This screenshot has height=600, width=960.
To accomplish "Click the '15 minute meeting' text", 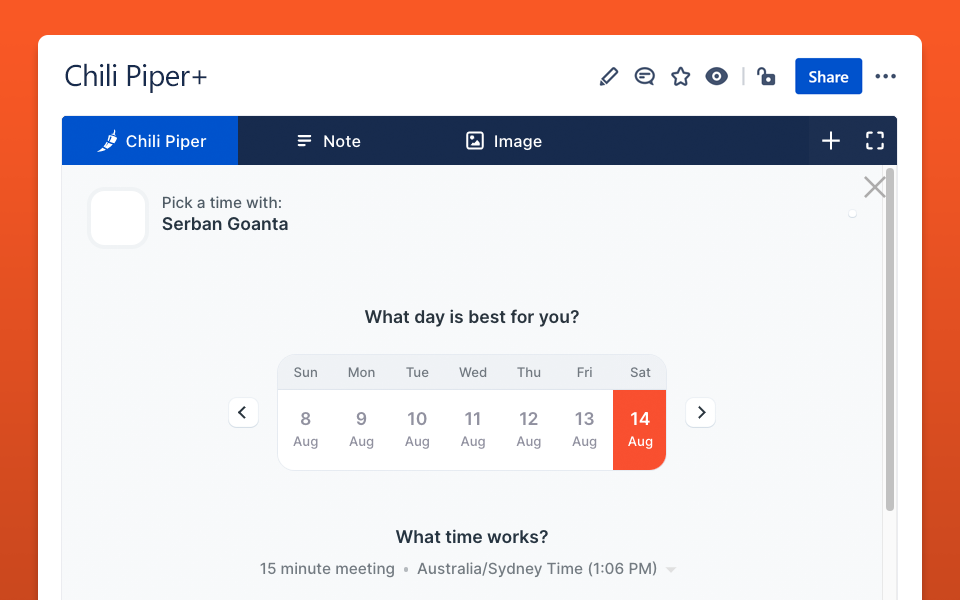I will click(x=327, y=569).
